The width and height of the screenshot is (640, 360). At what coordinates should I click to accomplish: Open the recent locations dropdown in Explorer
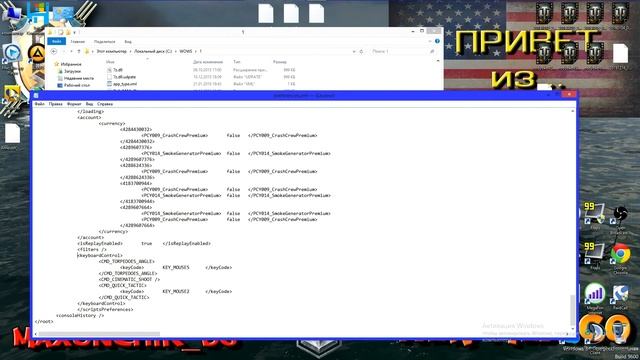coord(71,51)
